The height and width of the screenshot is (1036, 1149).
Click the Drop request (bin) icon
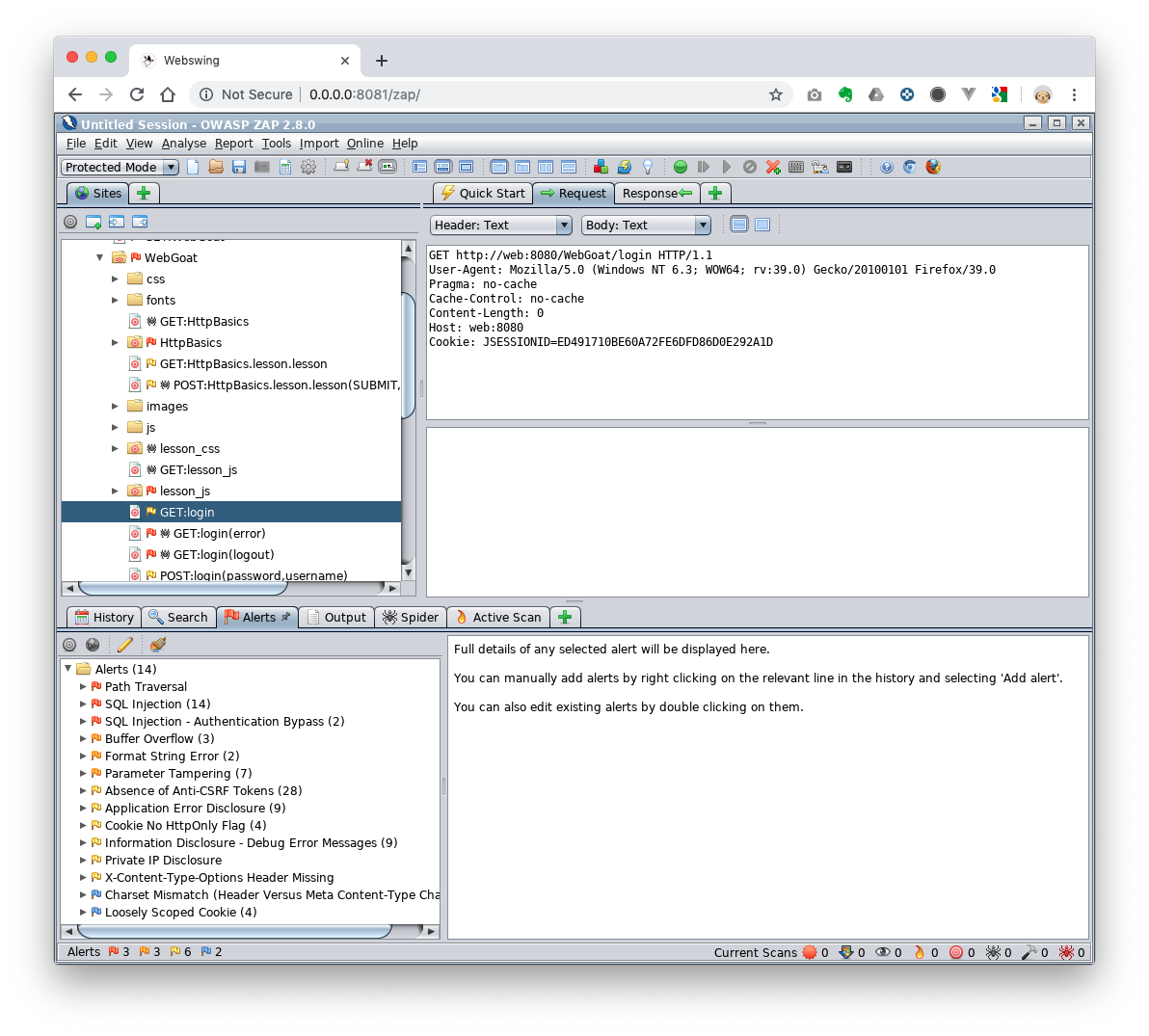point(750,167)
